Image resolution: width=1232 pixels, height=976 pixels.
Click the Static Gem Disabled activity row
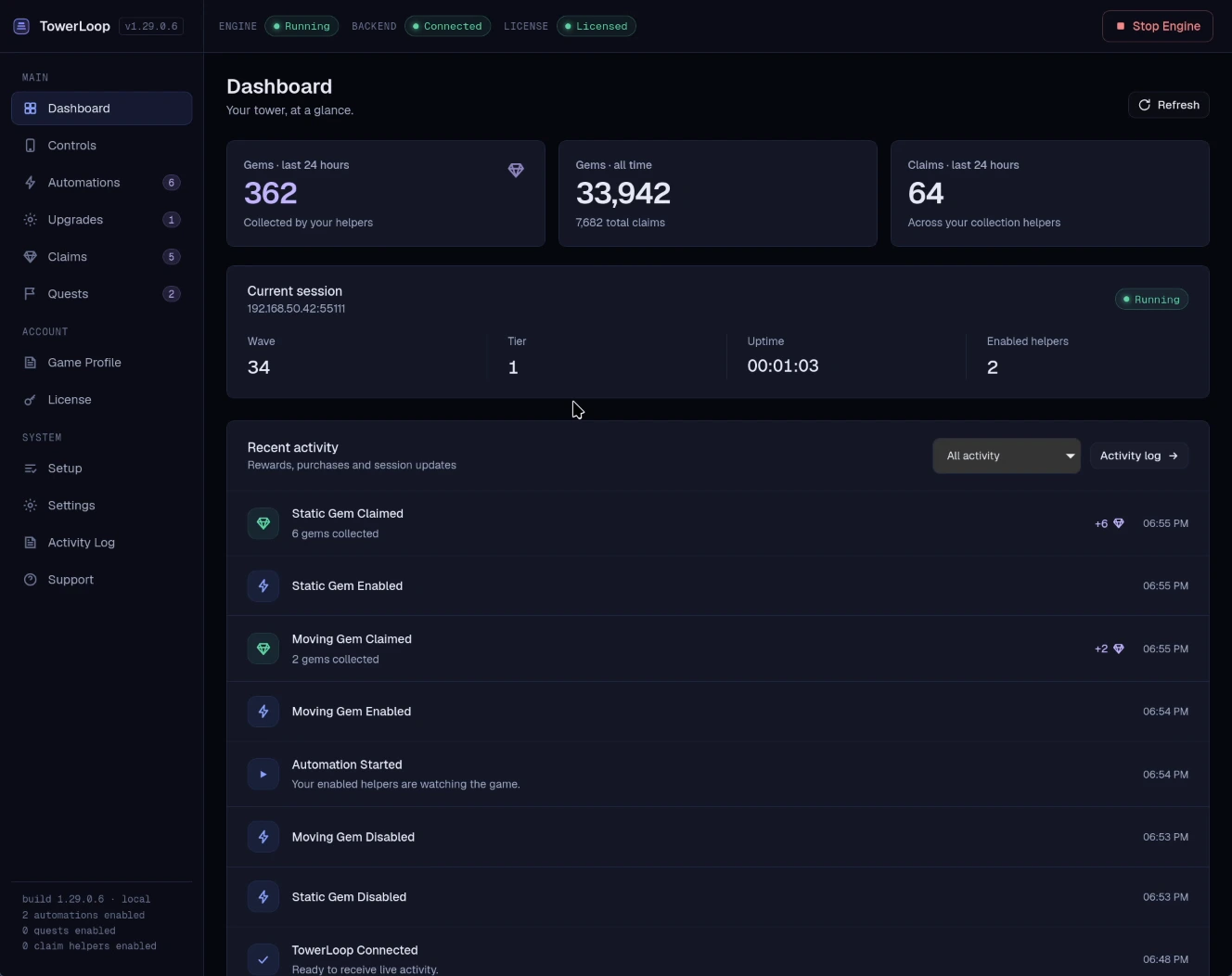718,897
